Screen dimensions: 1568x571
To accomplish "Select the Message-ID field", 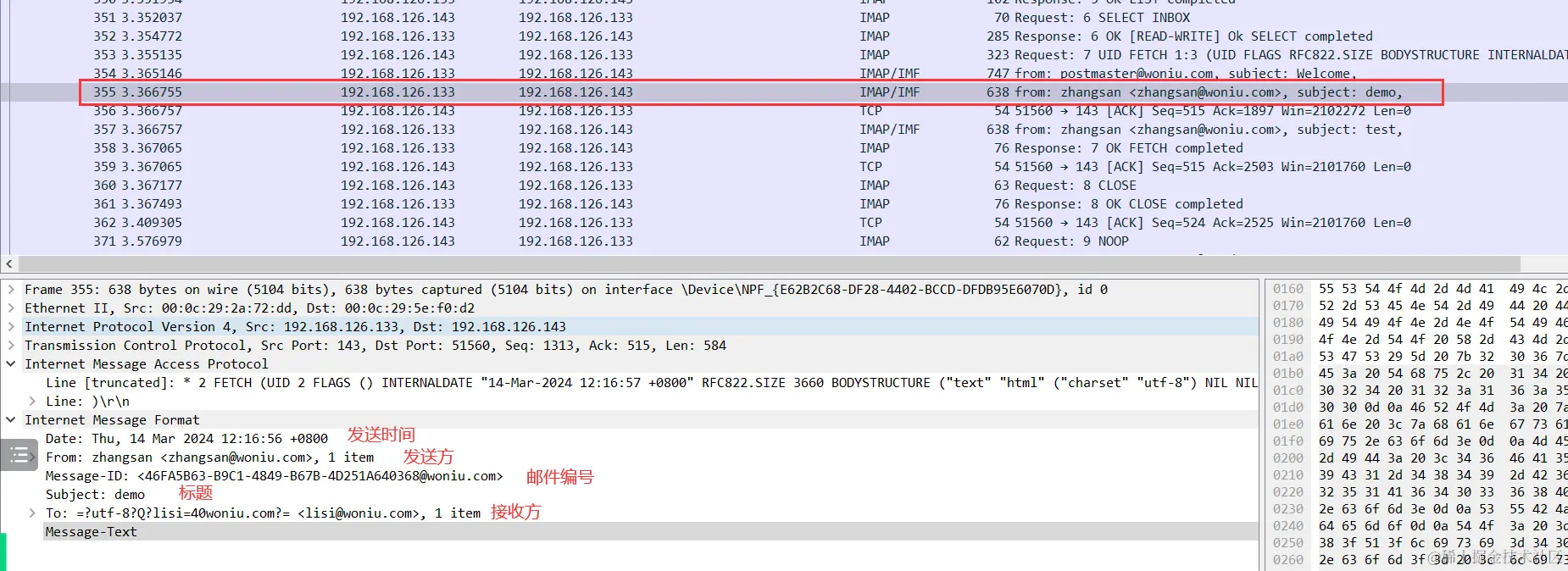I will [x=274, y=476].
